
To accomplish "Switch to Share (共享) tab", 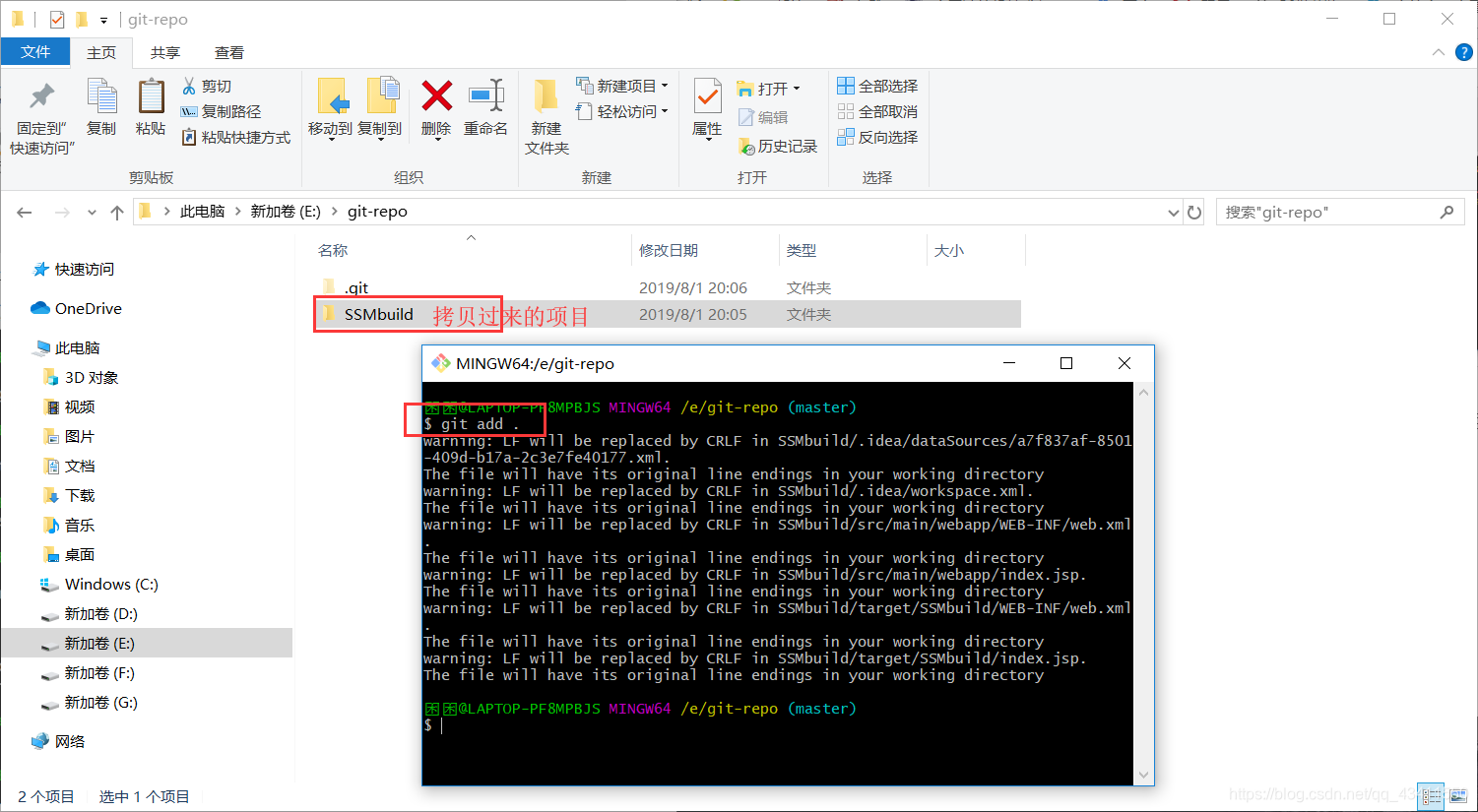I will 165,52.
